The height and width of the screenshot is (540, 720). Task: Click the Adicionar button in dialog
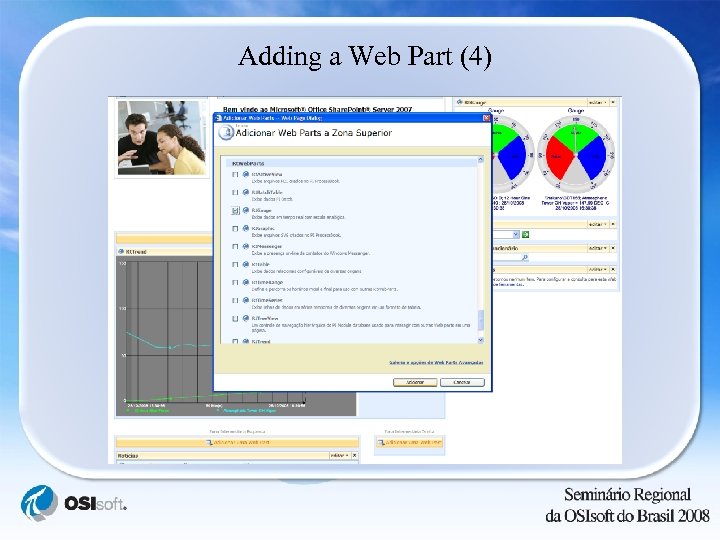[415, 382]
